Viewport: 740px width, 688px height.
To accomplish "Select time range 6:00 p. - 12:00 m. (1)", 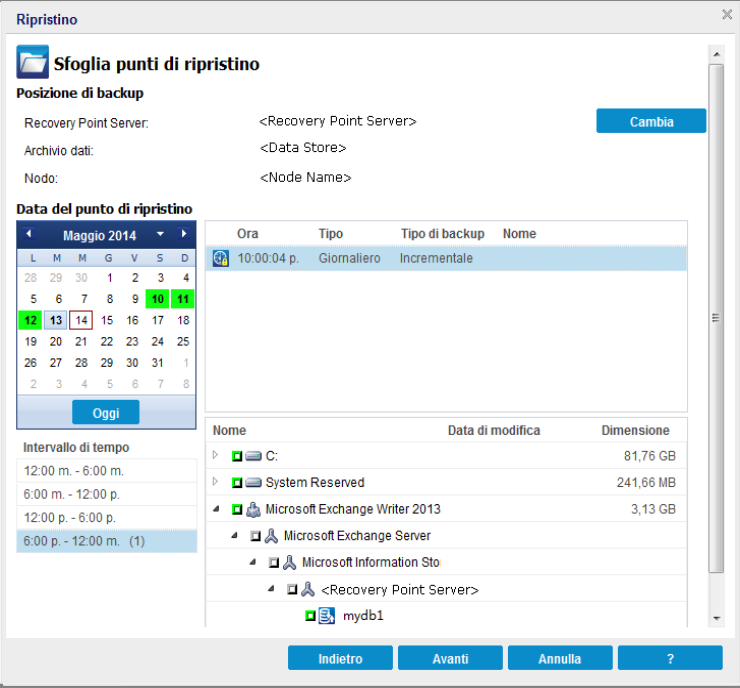I will (x=107, y=541).
